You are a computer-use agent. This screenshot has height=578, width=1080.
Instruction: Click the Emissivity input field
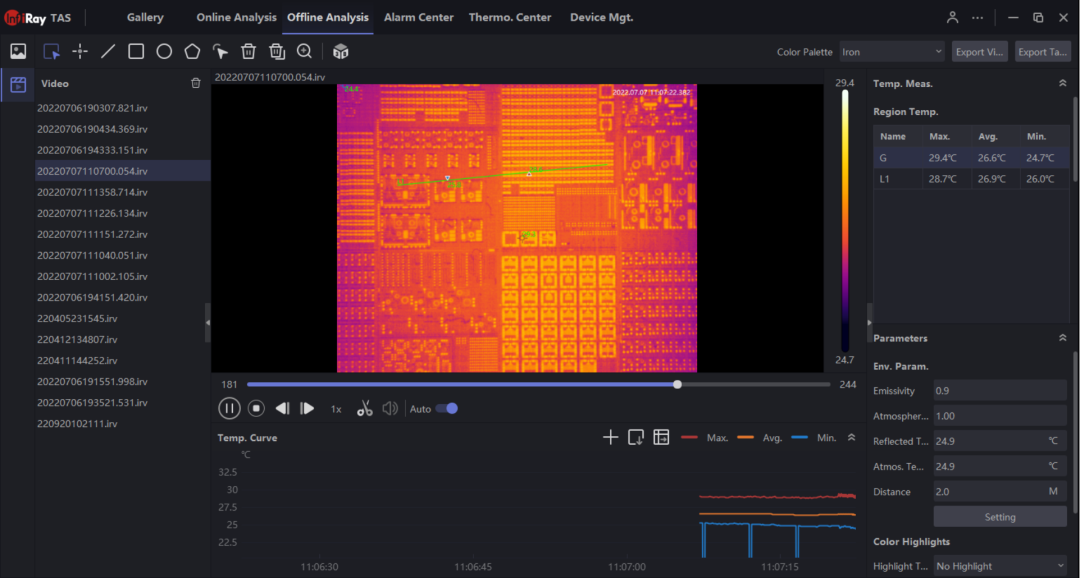pyautogui.click(x=999, y=391)
